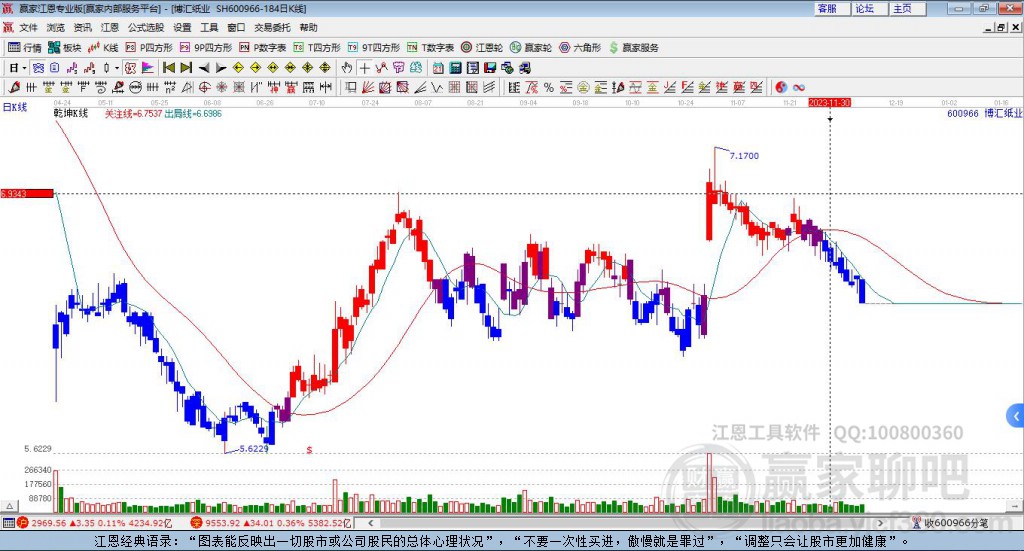Open the T数字表 tool
Screen dimensions: 1024x551
click(430, 48)
